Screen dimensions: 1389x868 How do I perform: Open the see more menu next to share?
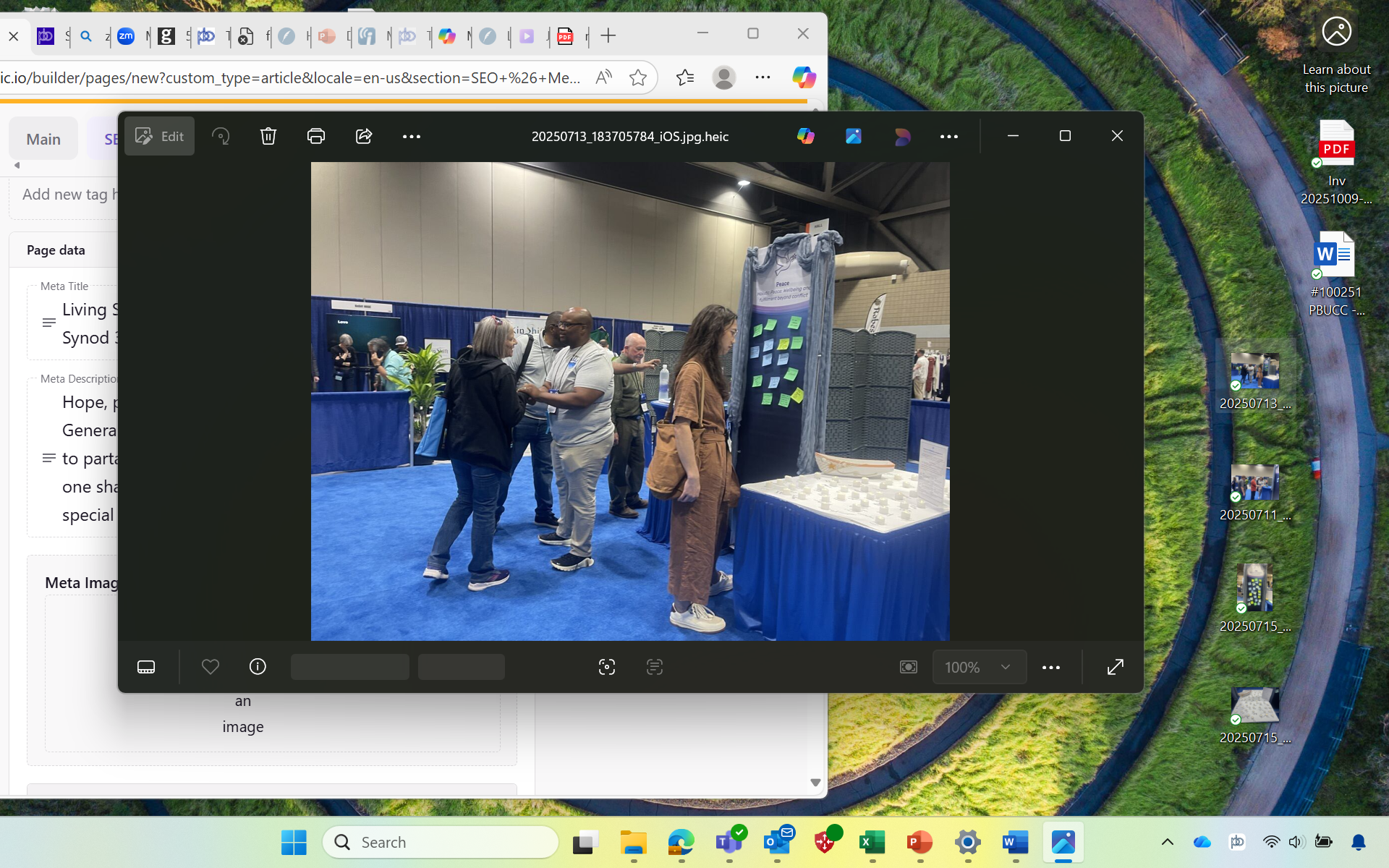point(412,136)
